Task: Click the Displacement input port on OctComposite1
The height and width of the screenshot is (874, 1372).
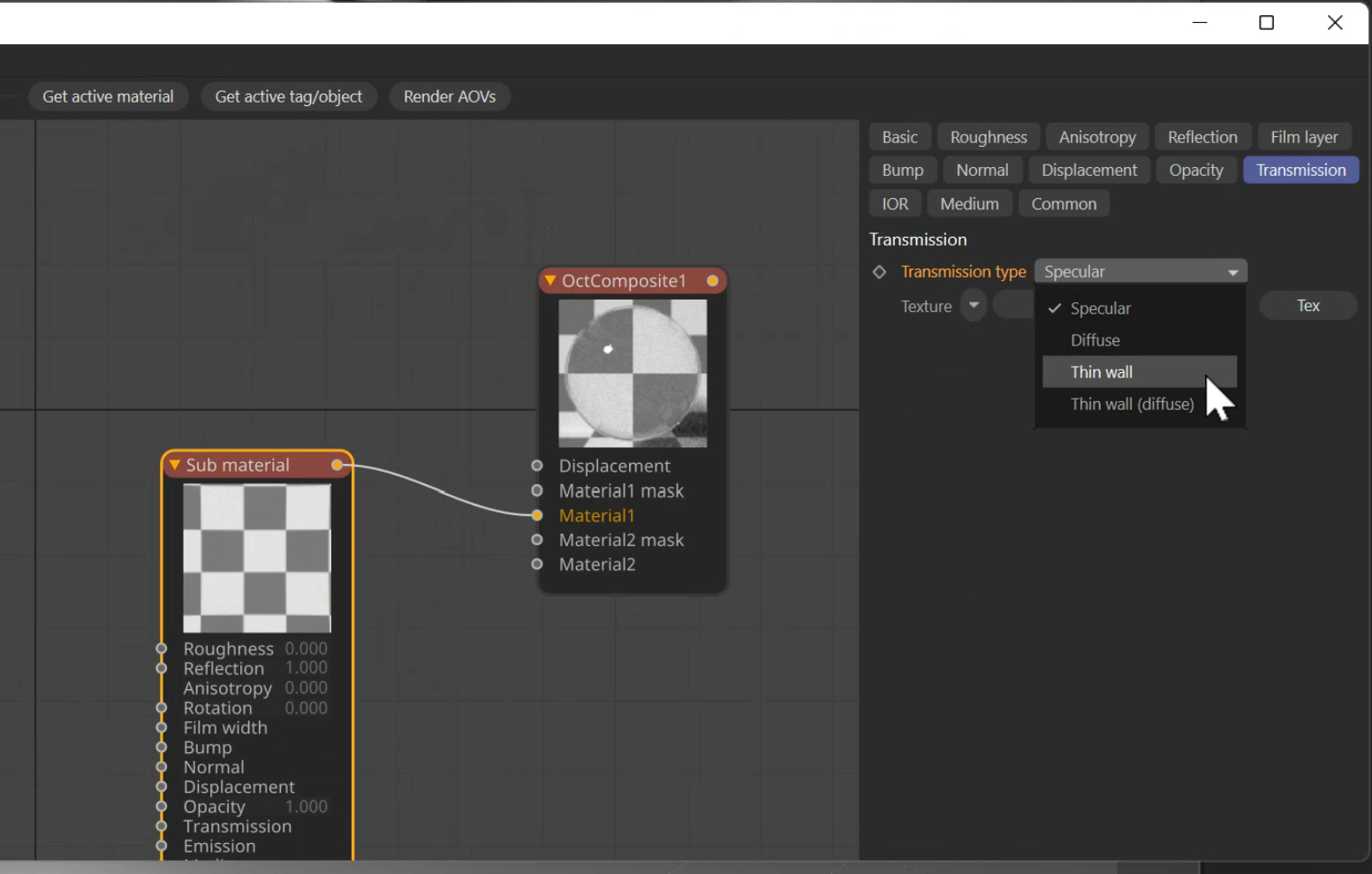Action: click(x=537, y=466)
